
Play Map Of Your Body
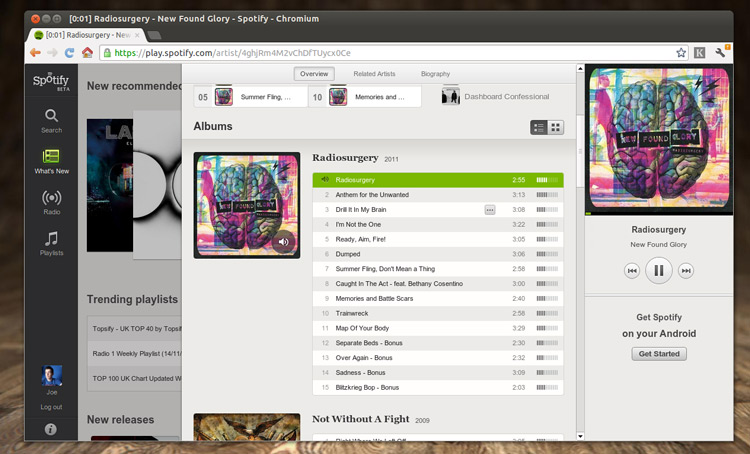pyautogui.click(x=438, y=328)
